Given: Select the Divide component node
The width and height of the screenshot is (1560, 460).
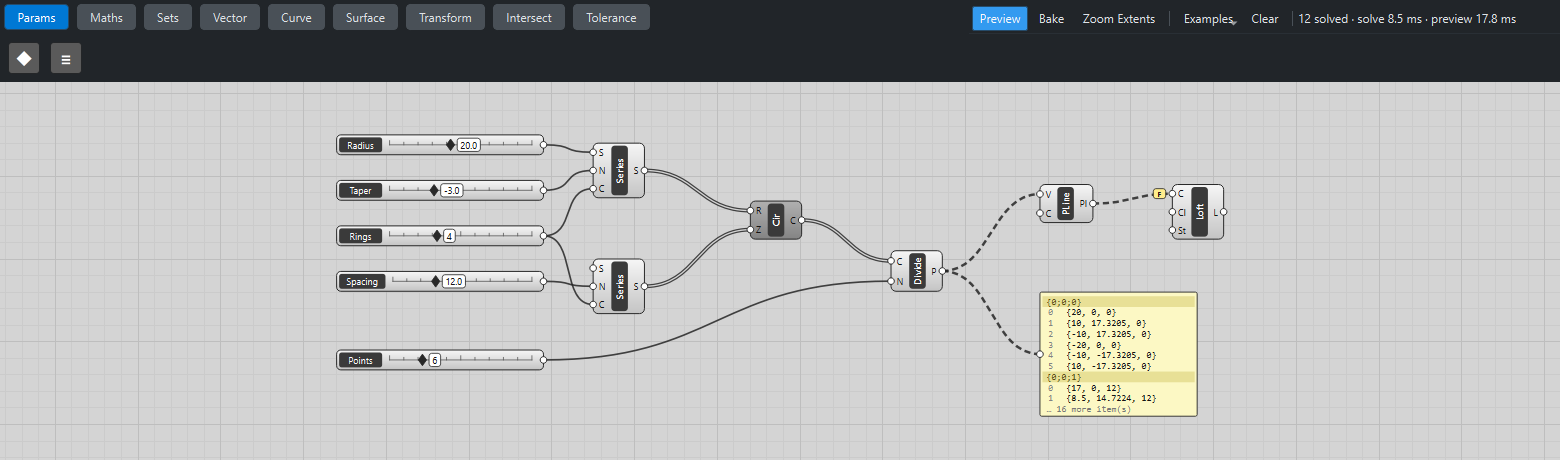Looking at the screenshot, I should pyautogui.click(x=917, y=271).
